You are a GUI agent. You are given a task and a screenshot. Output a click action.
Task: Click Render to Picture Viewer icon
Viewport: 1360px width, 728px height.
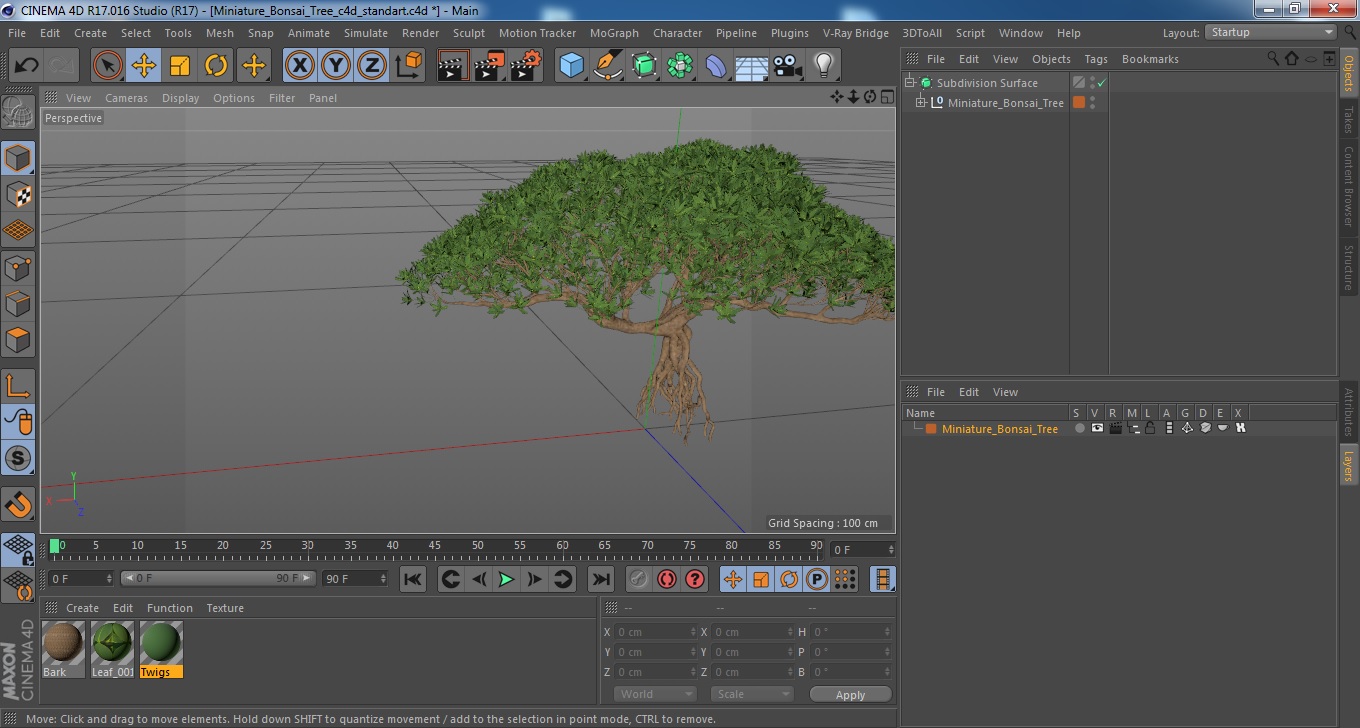489,66
